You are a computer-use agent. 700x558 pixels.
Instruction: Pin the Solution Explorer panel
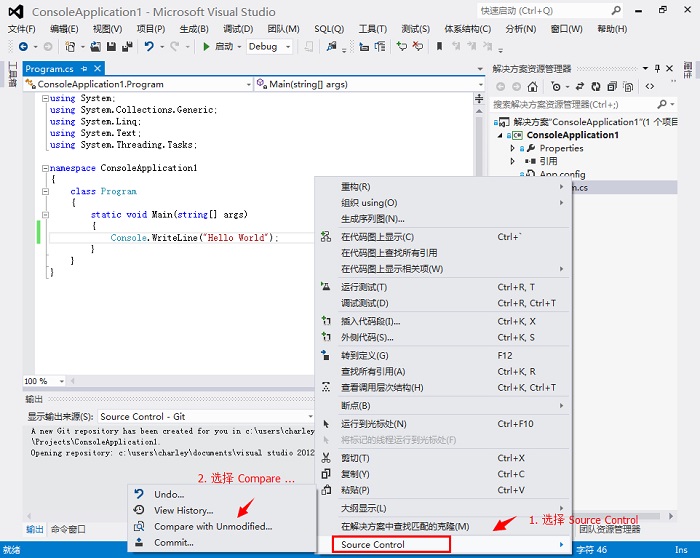(657, 68)
